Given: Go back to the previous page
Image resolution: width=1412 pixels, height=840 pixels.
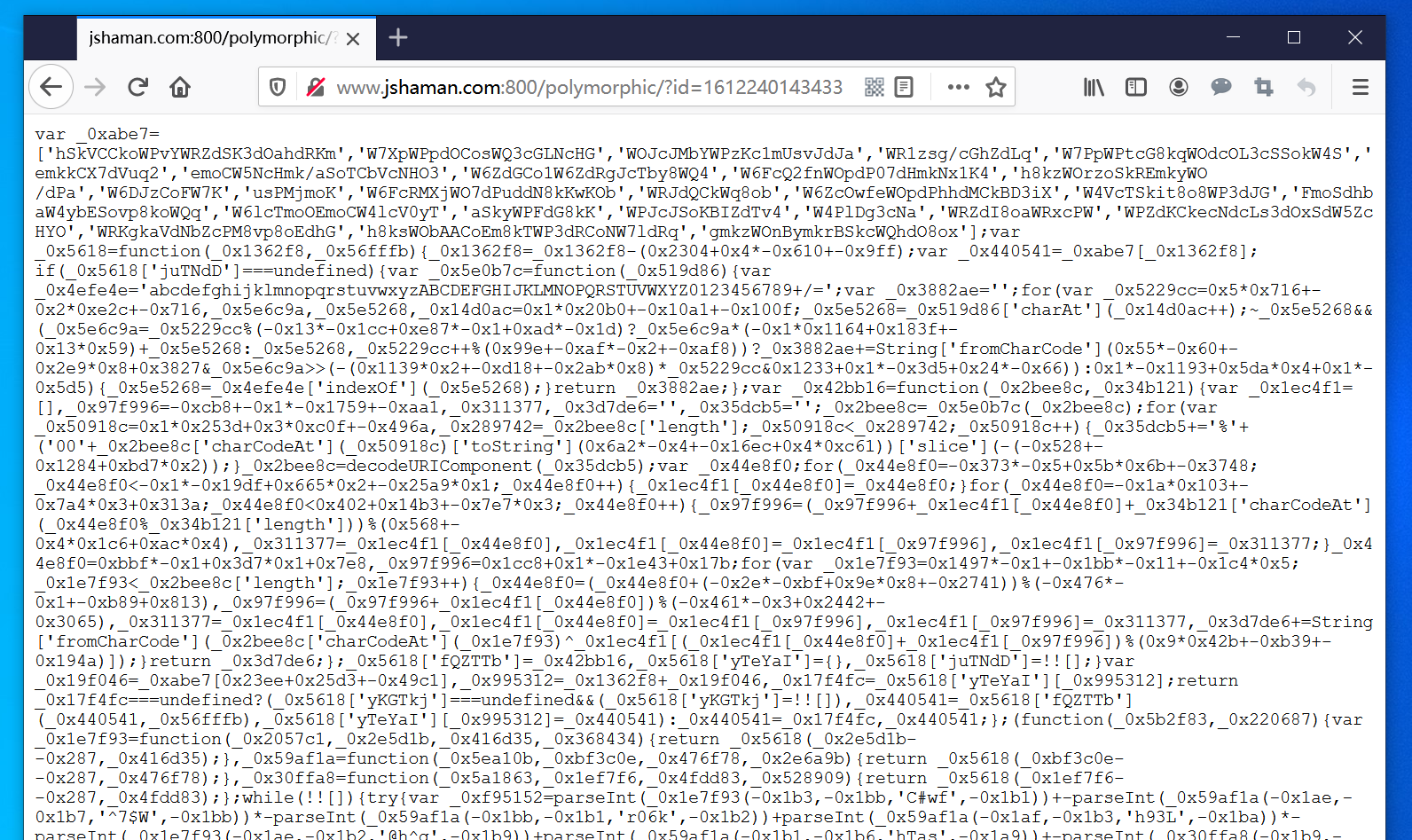Looking at the screenshot, I should click(x=51, y=87).
